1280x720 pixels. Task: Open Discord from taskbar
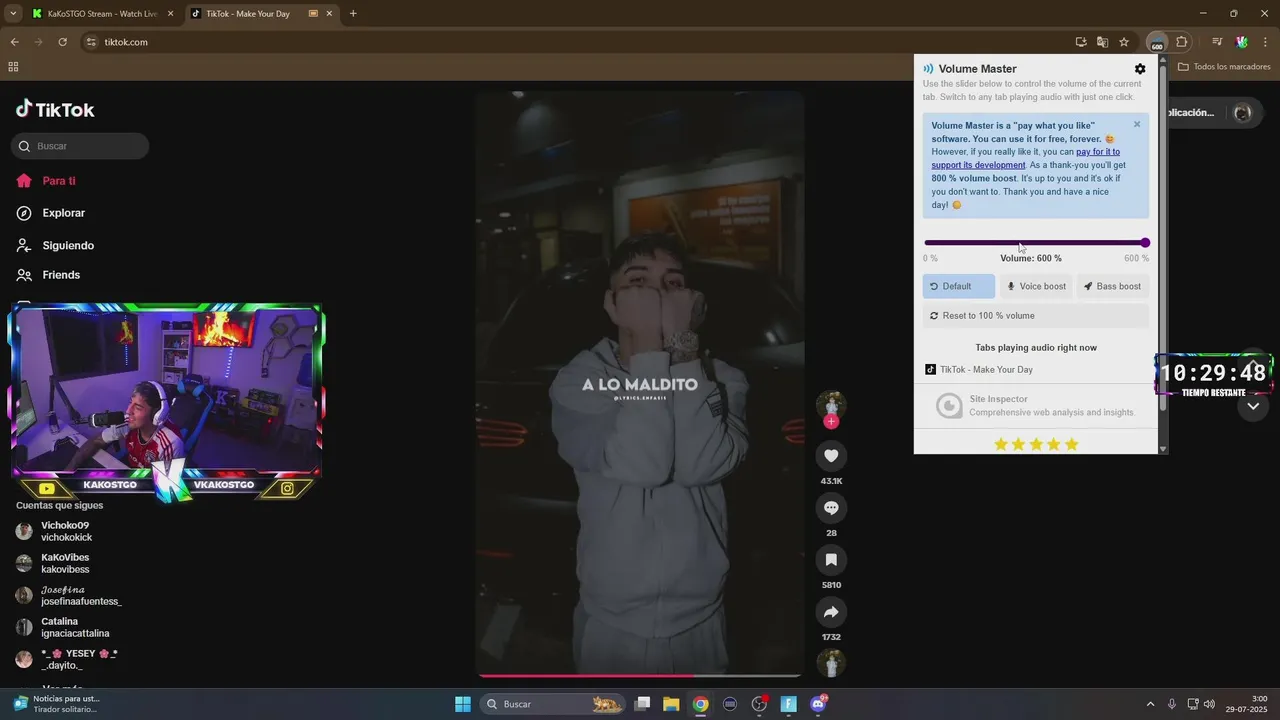pos(818,704)
